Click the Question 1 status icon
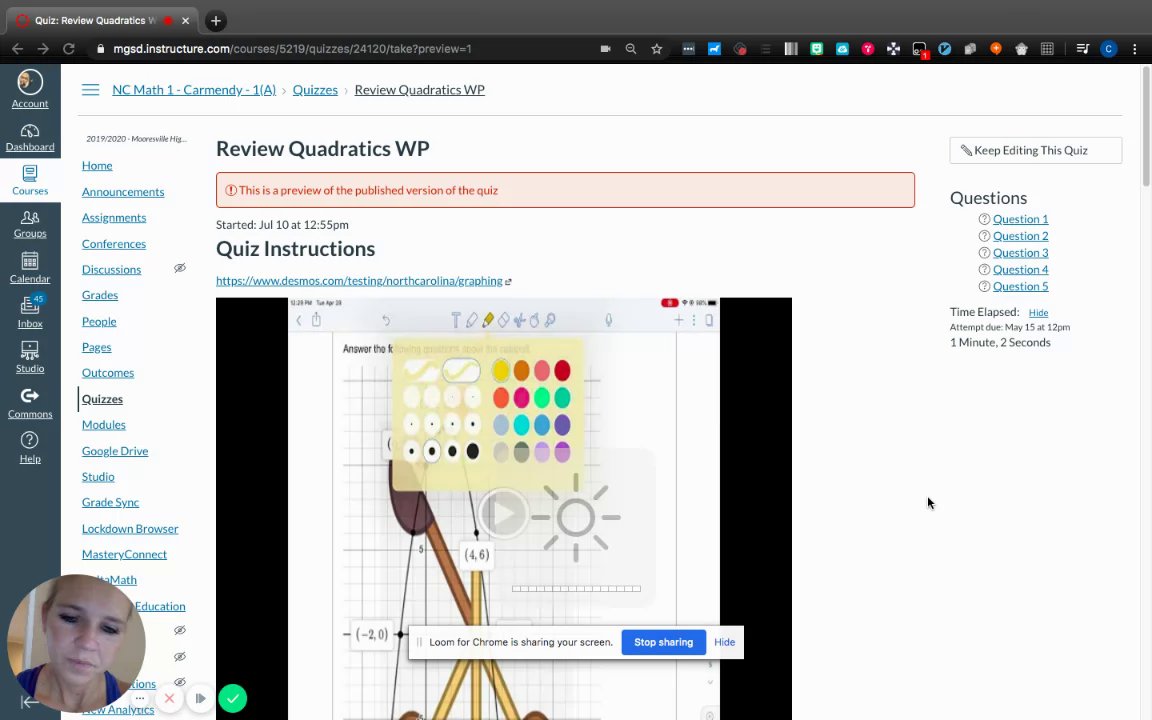Screen dimensions: 1152x720 984,219
